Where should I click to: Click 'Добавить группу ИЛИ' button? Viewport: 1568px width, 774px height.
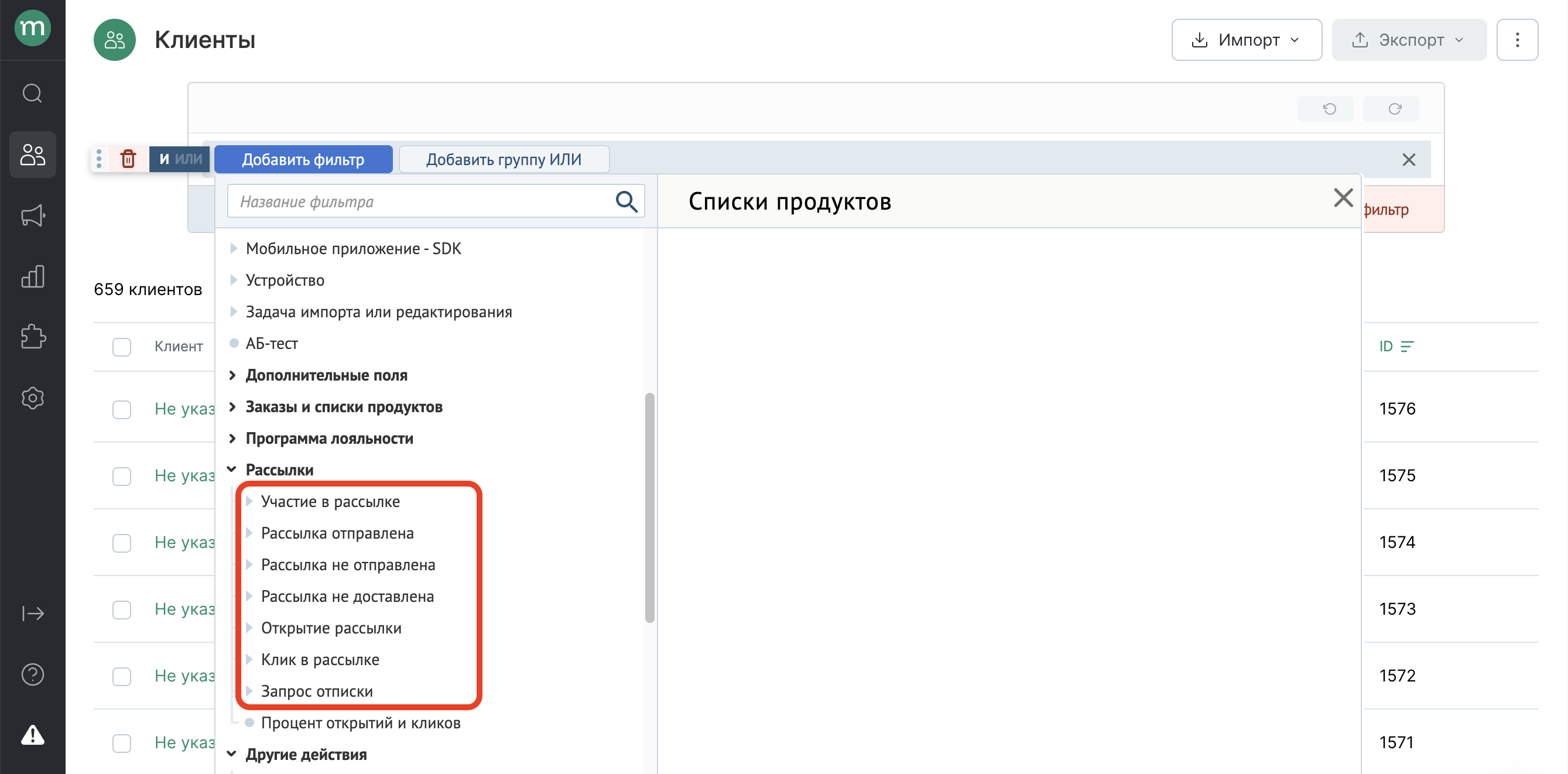[504, 159]
